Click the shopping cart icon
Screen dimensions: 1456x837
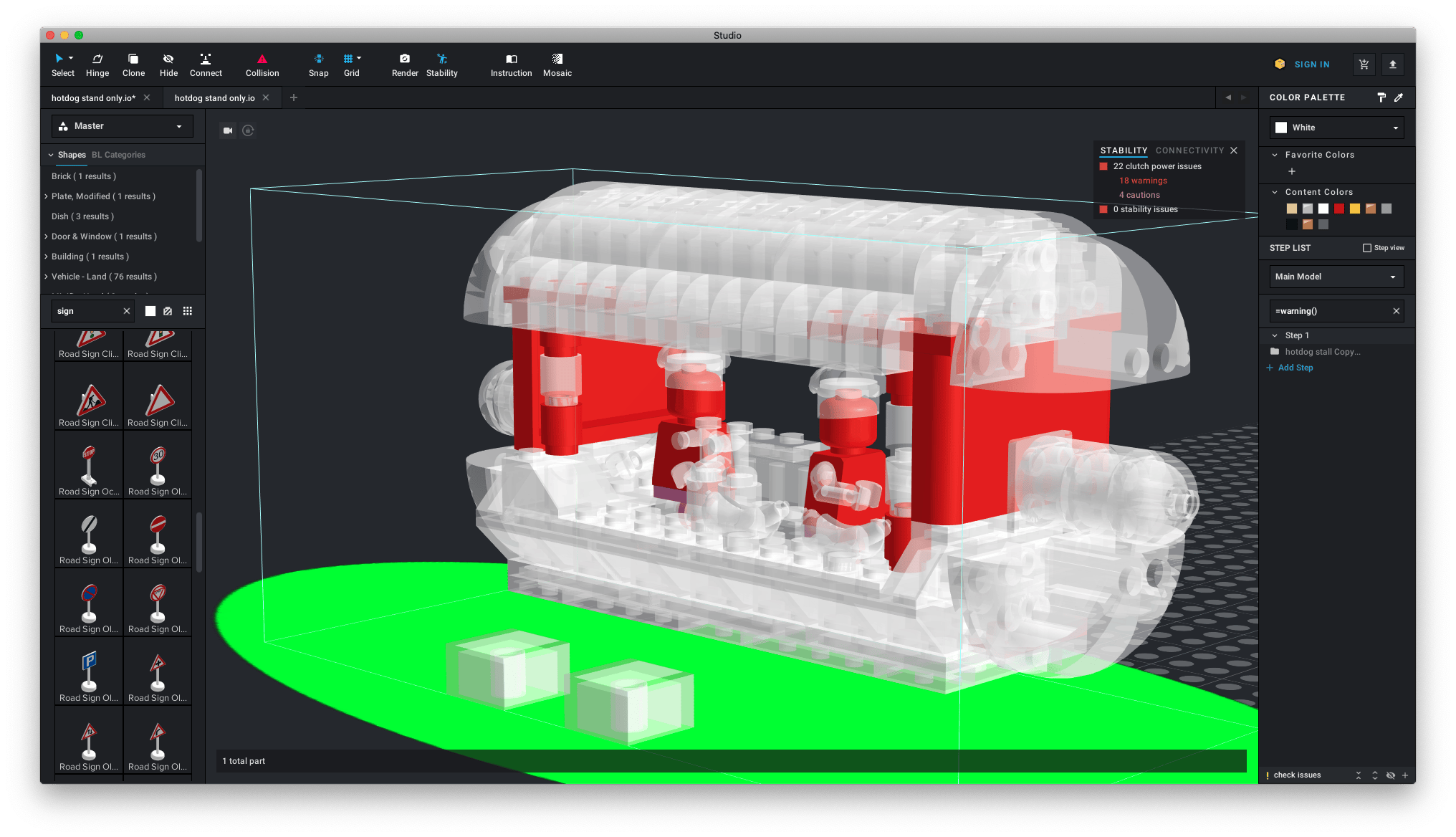click(x=1364, y=64)
